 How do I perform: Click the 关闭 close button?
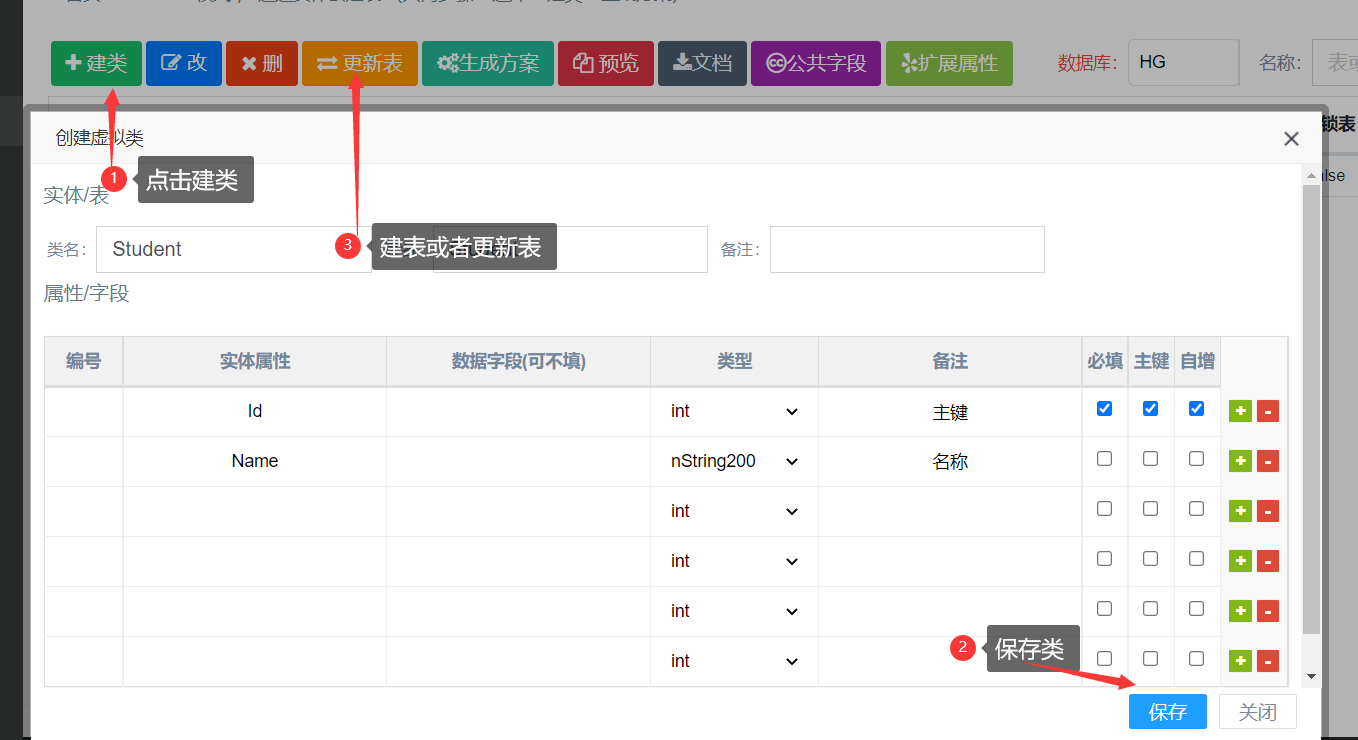pos(1257,712)
